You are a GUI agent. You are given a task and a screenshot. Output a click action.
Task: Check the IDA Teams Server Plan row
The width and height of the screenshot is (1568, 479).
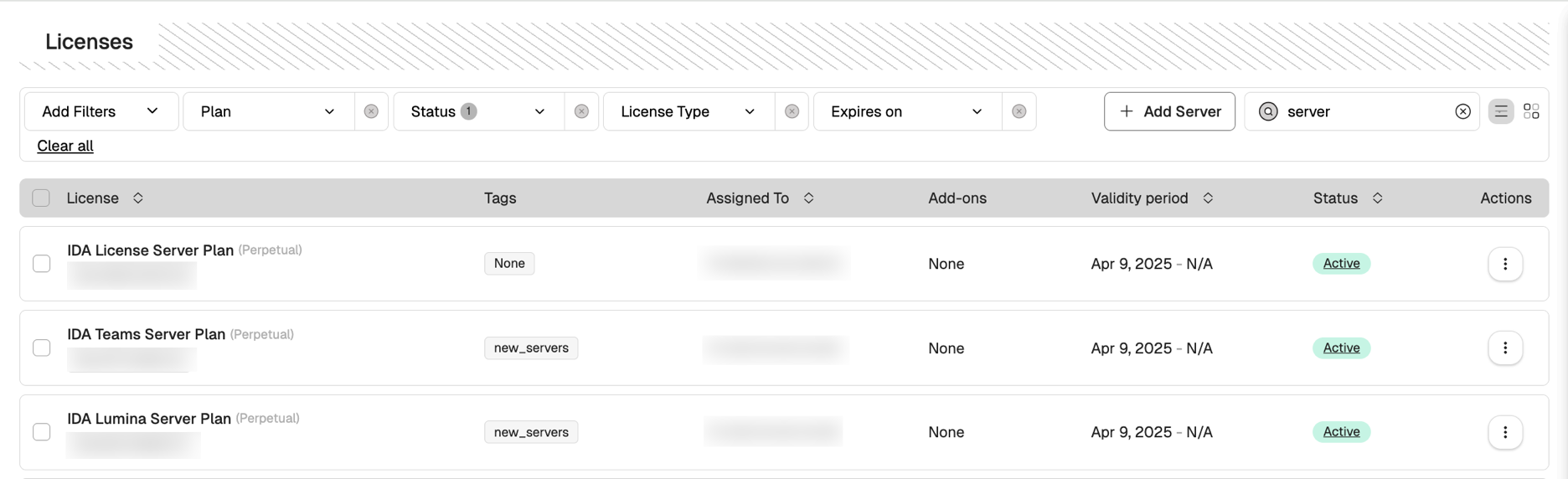point(42,348)
